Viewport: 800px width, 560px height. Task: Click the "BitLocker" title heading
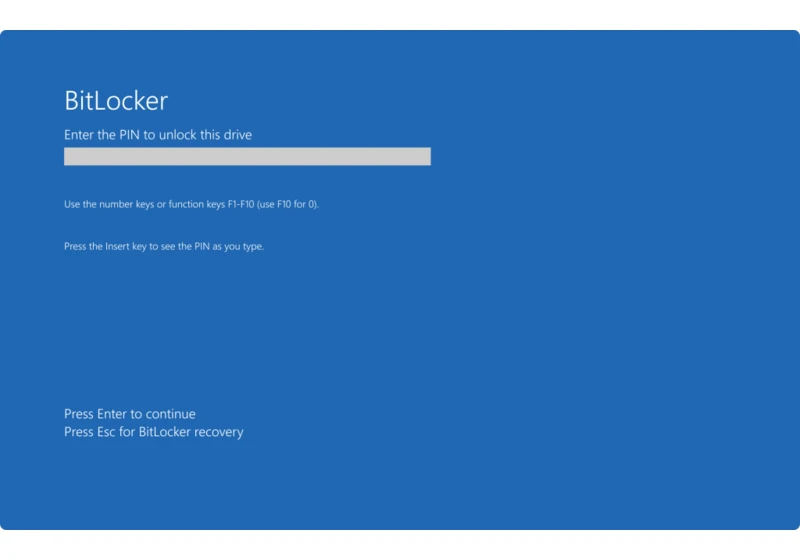(x=116, y=100)
